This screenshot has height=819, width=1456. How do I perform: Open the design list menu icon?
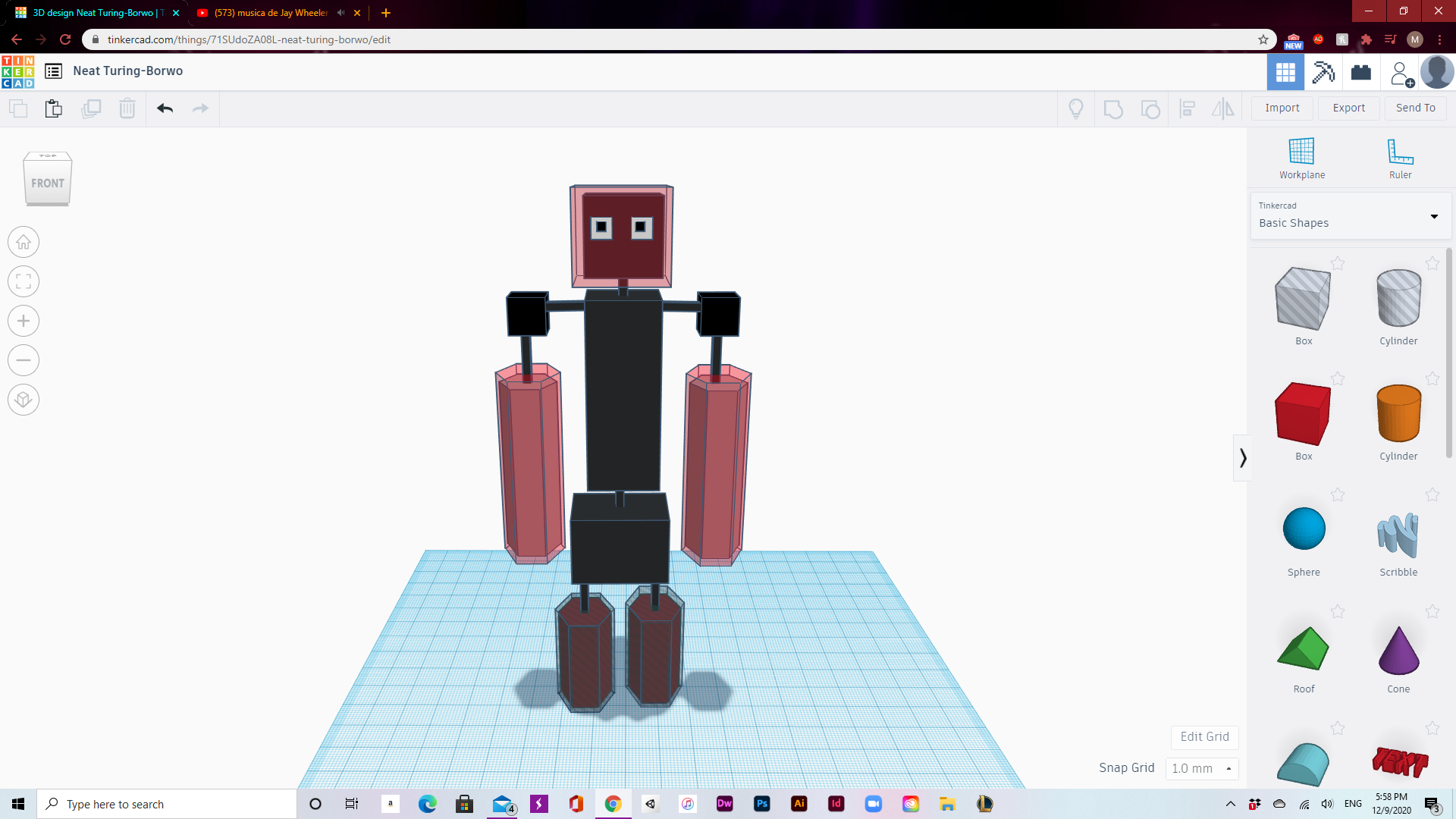pyautogui.click(x=53, y=71)
